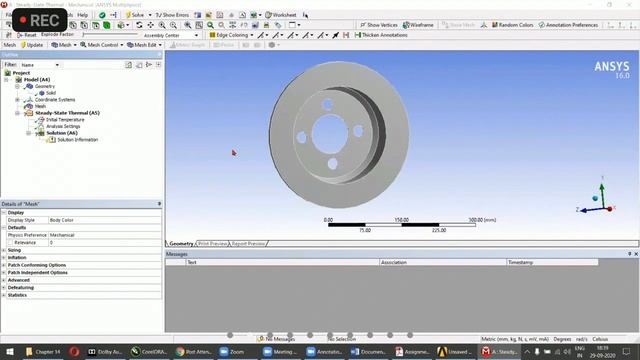Click the Zoom To Fit green magnifier

point(210,25)
